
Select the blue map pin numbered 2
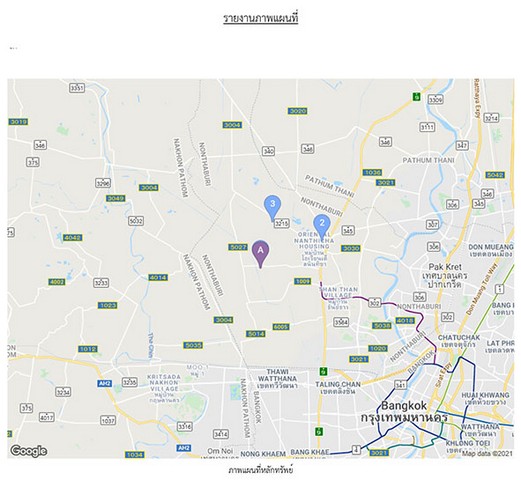tap(322, 226)
